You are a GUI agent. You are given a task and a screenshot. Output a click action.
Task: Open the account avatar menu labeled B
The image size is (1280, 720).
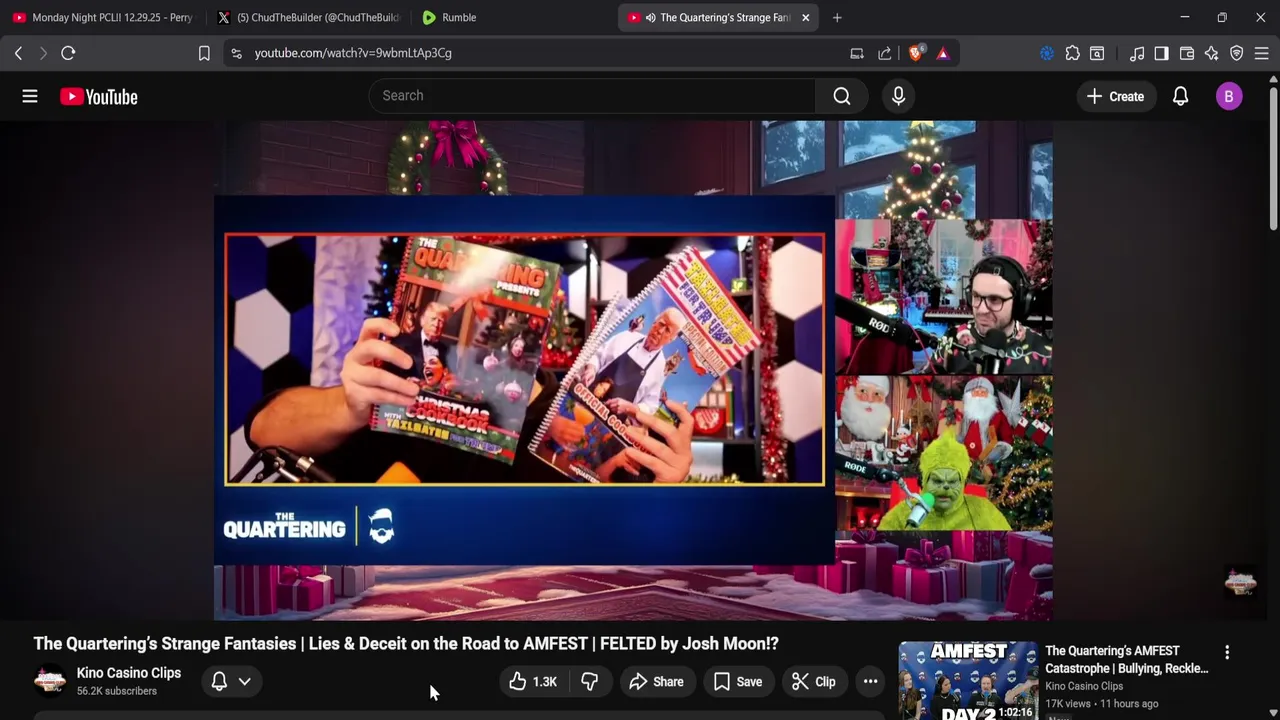(x=1229, y=96)
